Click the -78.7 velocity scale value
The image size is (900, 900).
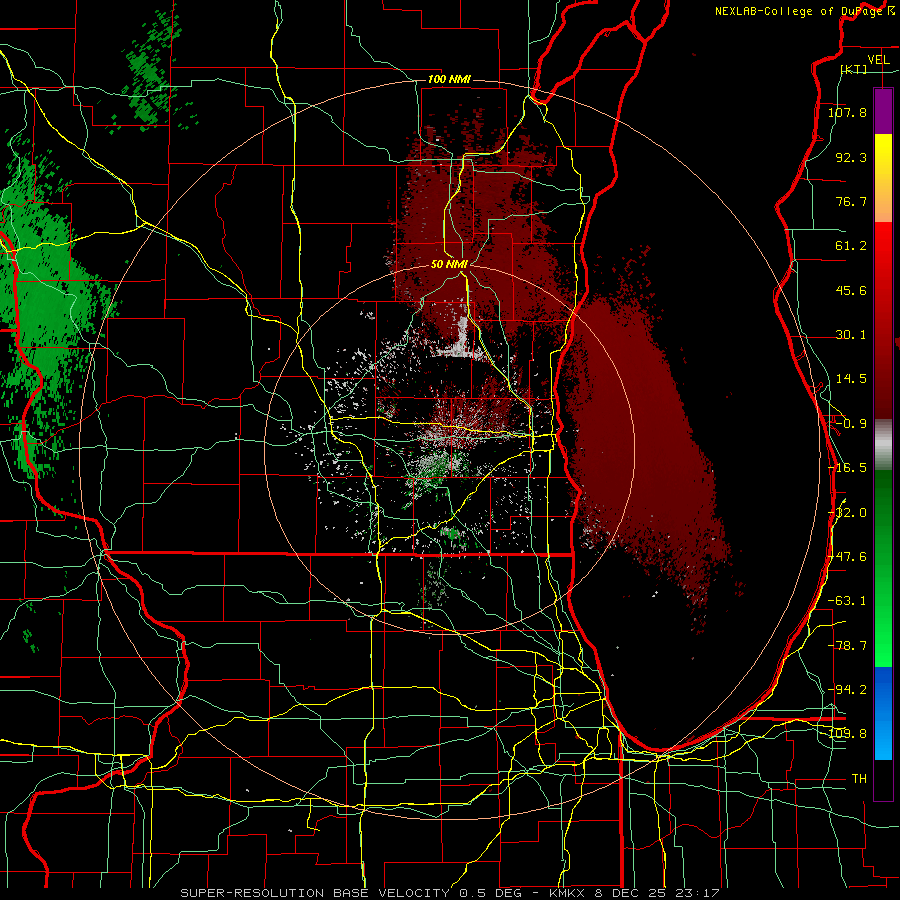[x=848, y=646]
